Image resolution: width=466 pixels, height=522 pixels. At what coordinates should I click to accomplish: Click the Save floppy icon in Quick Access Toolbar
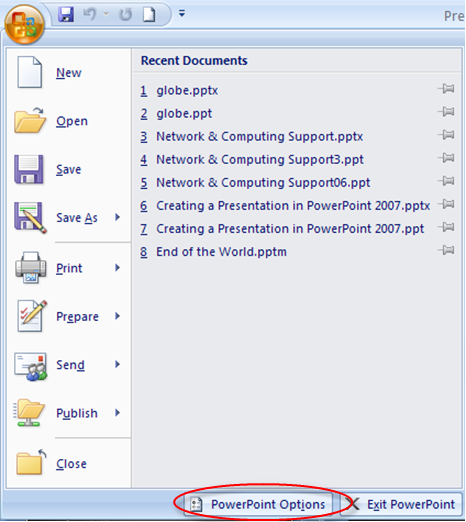pyautogui.click(x=66, y=14)
